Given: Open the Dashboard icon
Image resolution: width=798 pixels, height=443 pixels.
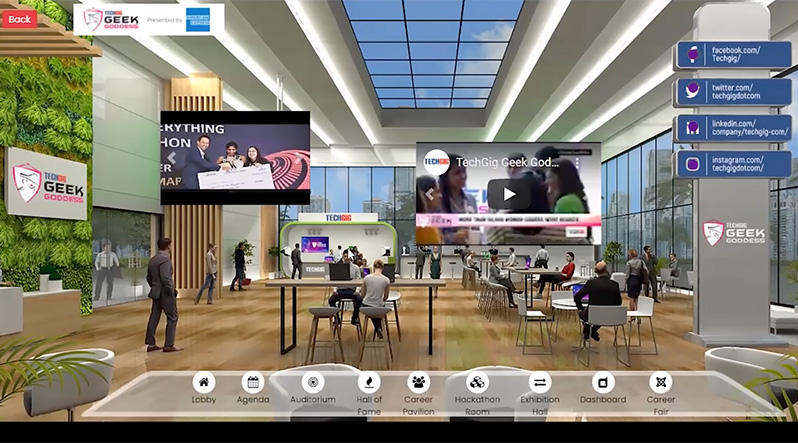Looking at the screenshot, I should pyautogui.click(x=603, y=382).
